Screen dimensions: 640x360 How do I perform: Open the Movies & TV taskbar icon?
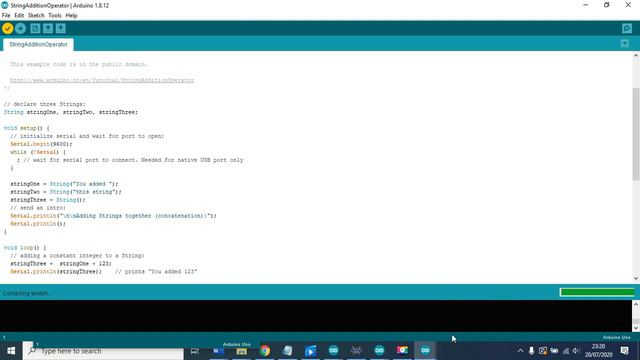pyautogui.click(x=311, y=351)
